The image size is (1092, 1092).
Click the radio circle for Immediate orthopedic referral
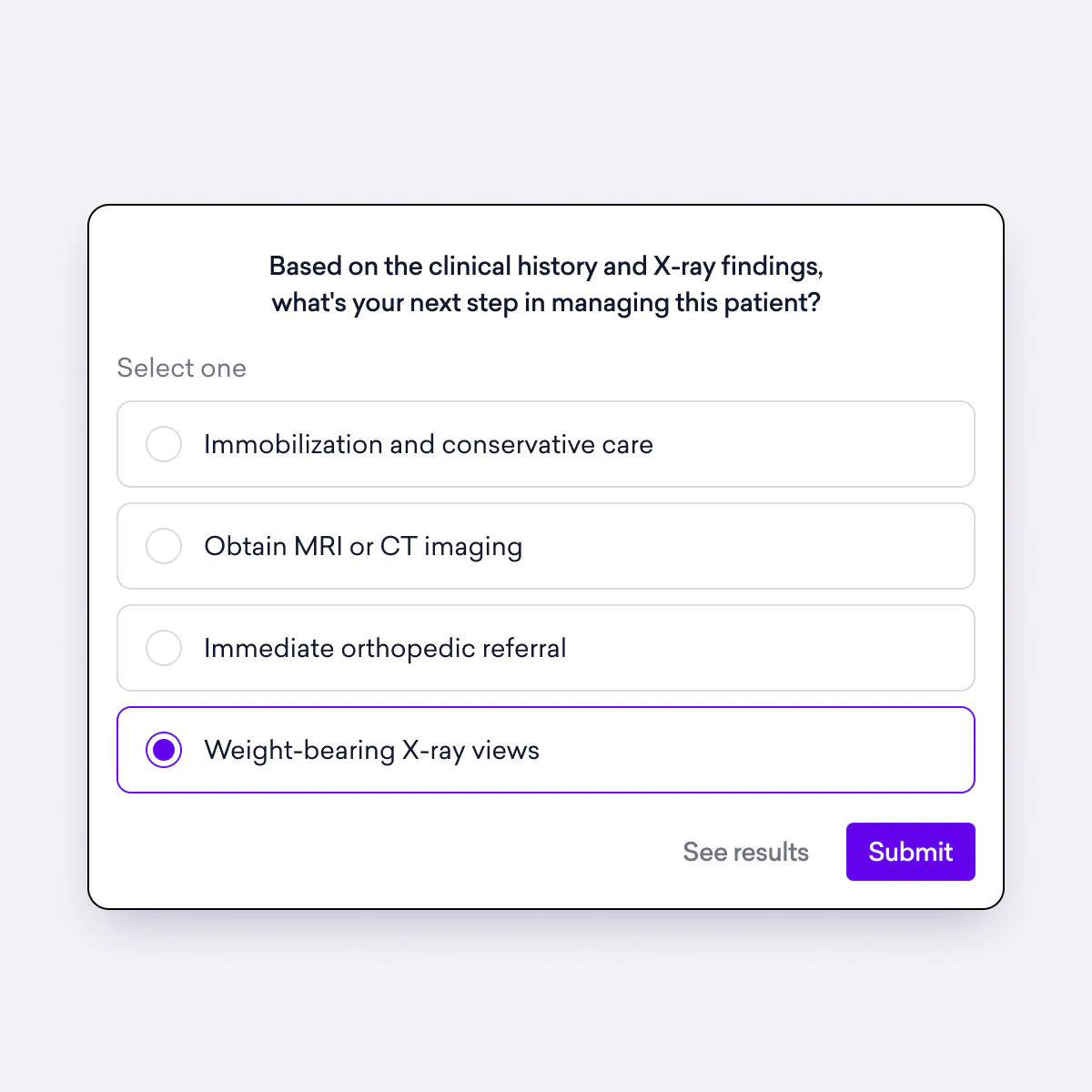tap(164, 648)
